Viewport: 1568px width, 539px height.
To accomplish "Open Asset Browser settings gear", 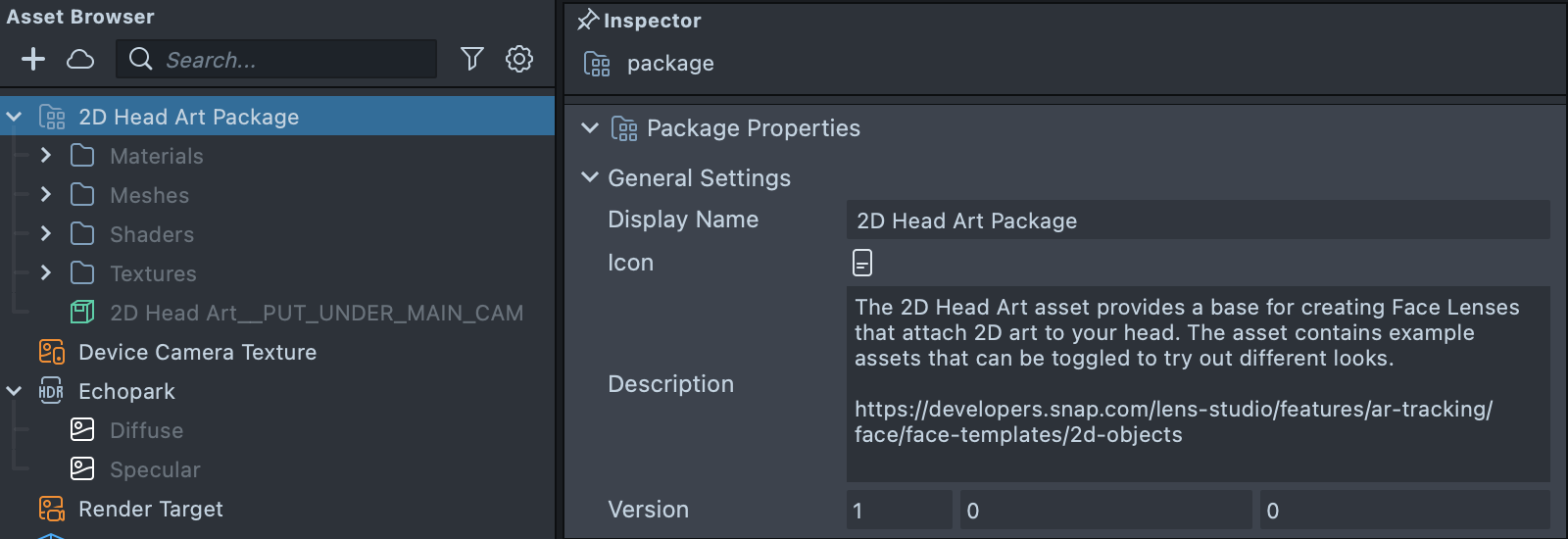I will tap(518, 60).
